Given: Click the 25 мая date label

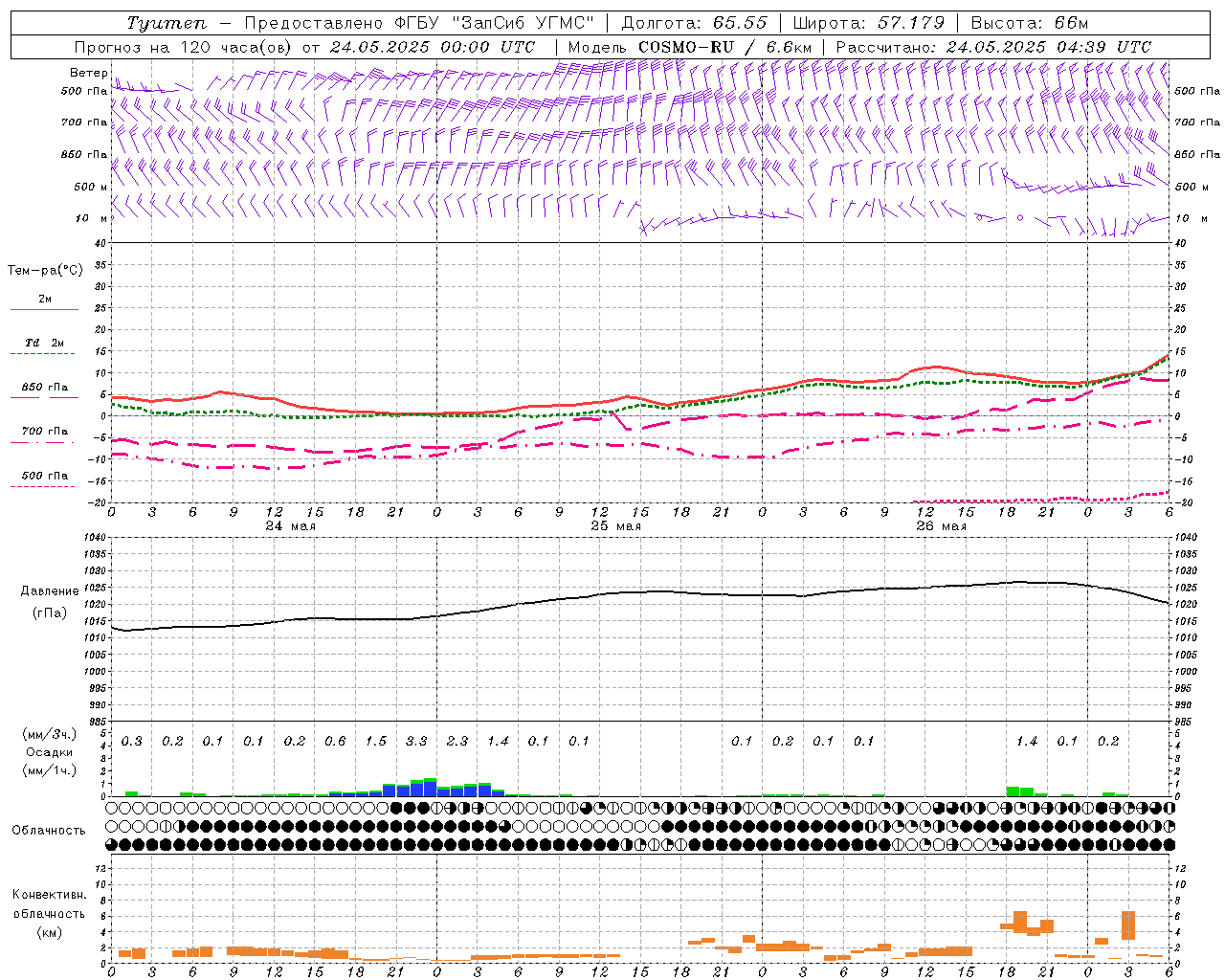Looking at the screenshot, I should (x=615, y=526).
